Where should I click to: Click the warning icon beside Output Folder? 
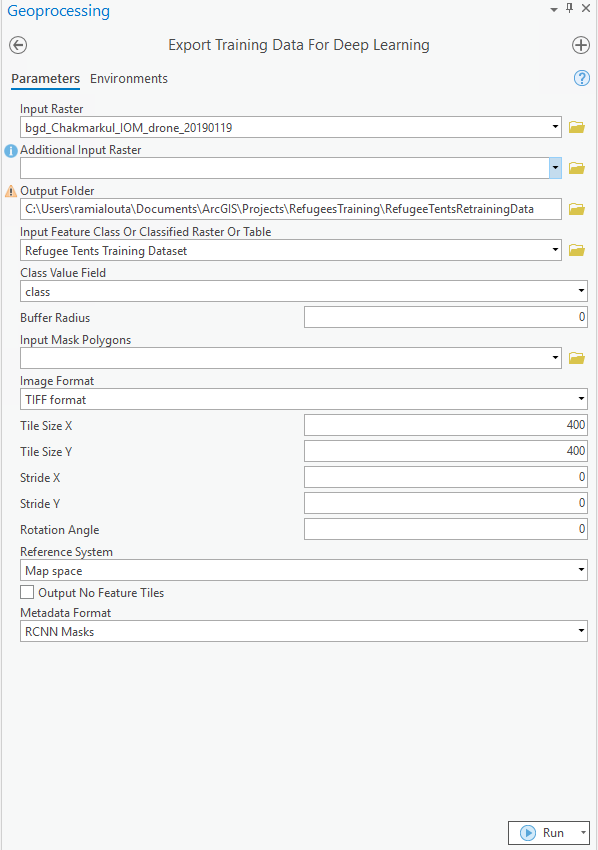tap(9, 190)
